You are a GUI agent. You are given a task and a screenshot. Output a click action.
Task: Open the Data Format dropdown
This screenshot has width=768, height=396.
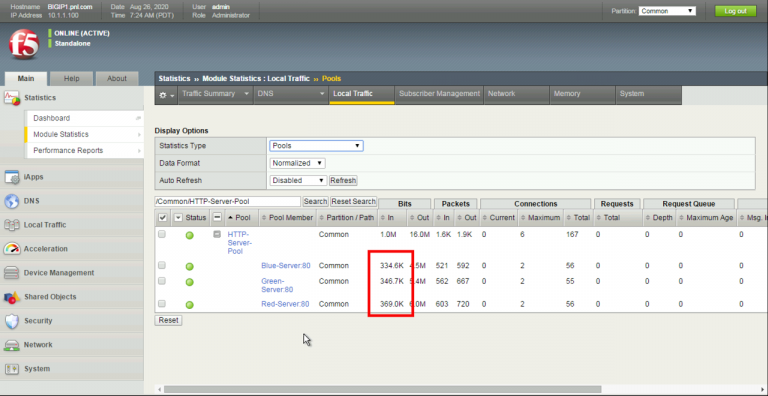[297, 163]
